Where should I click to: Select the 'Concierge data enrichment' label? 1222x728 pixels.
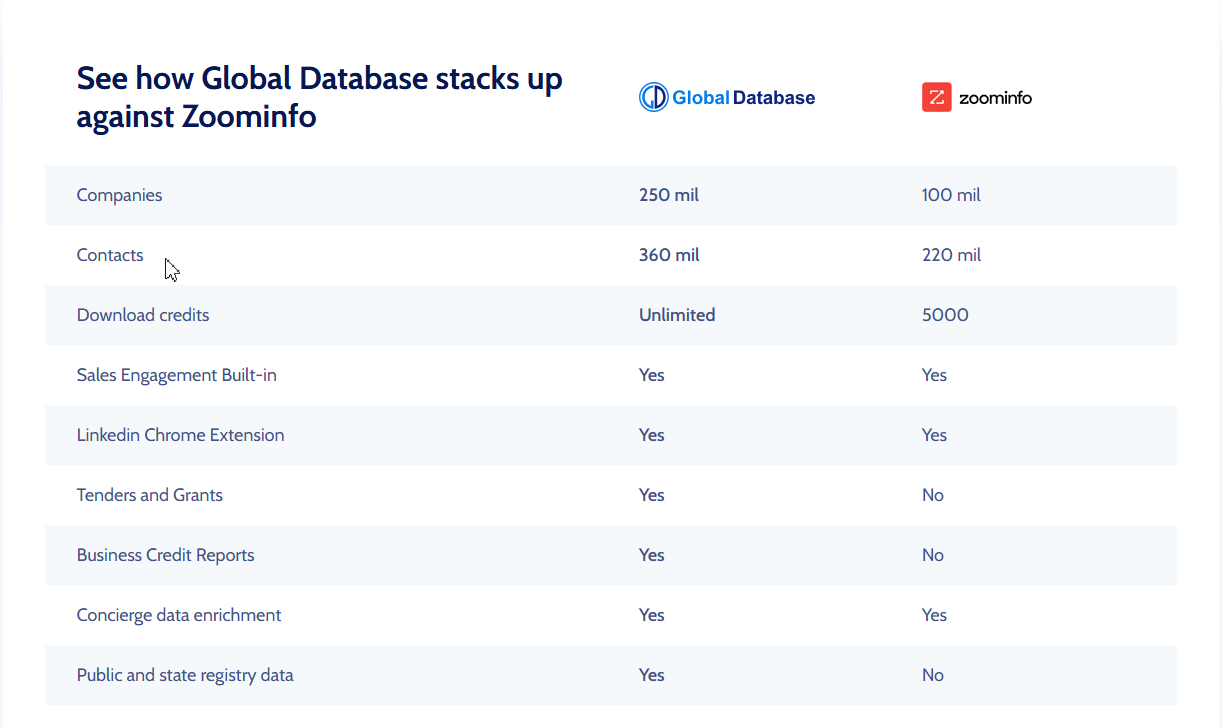(x=179, y=615)
